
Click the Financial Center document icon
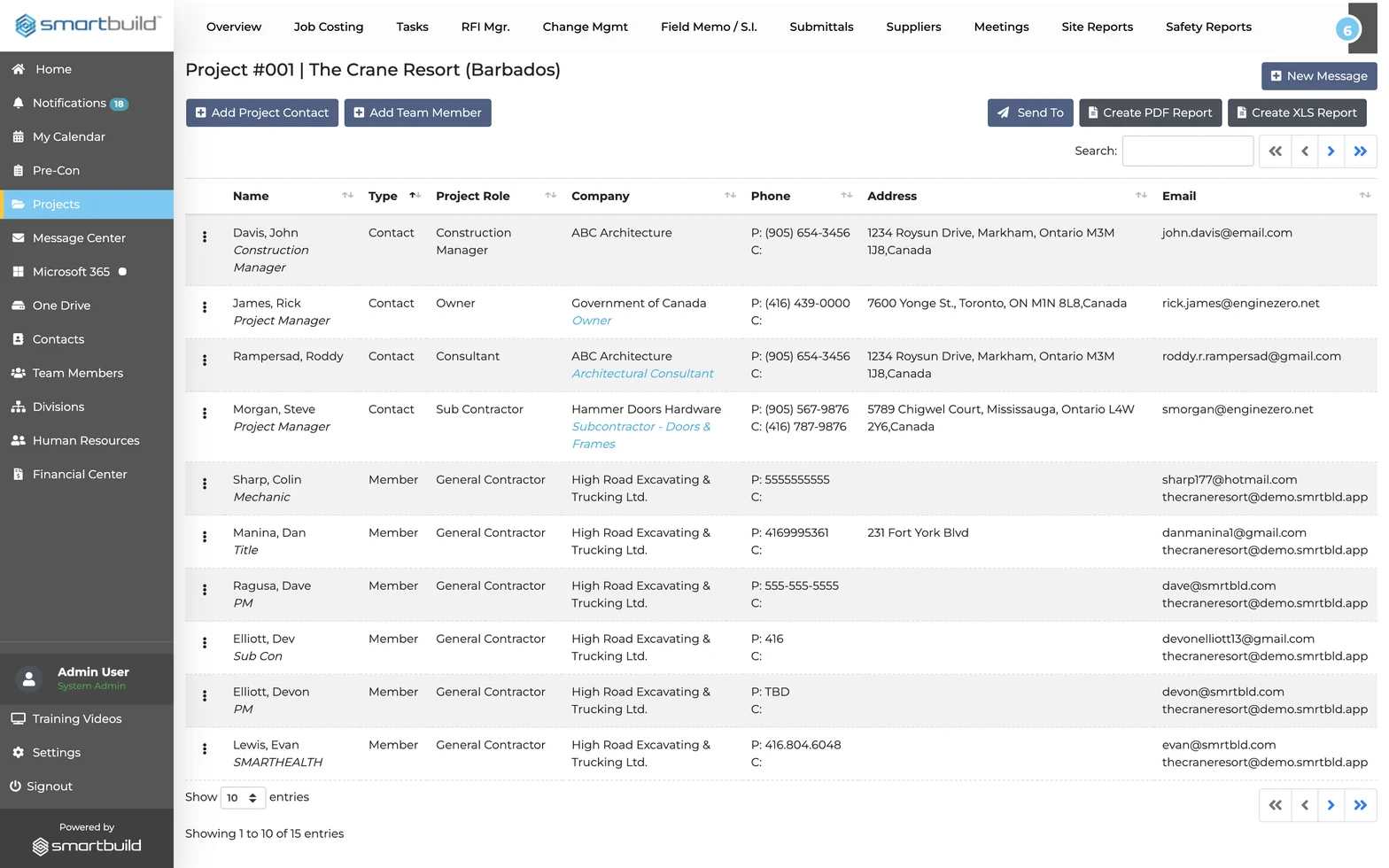pos(18,474)
